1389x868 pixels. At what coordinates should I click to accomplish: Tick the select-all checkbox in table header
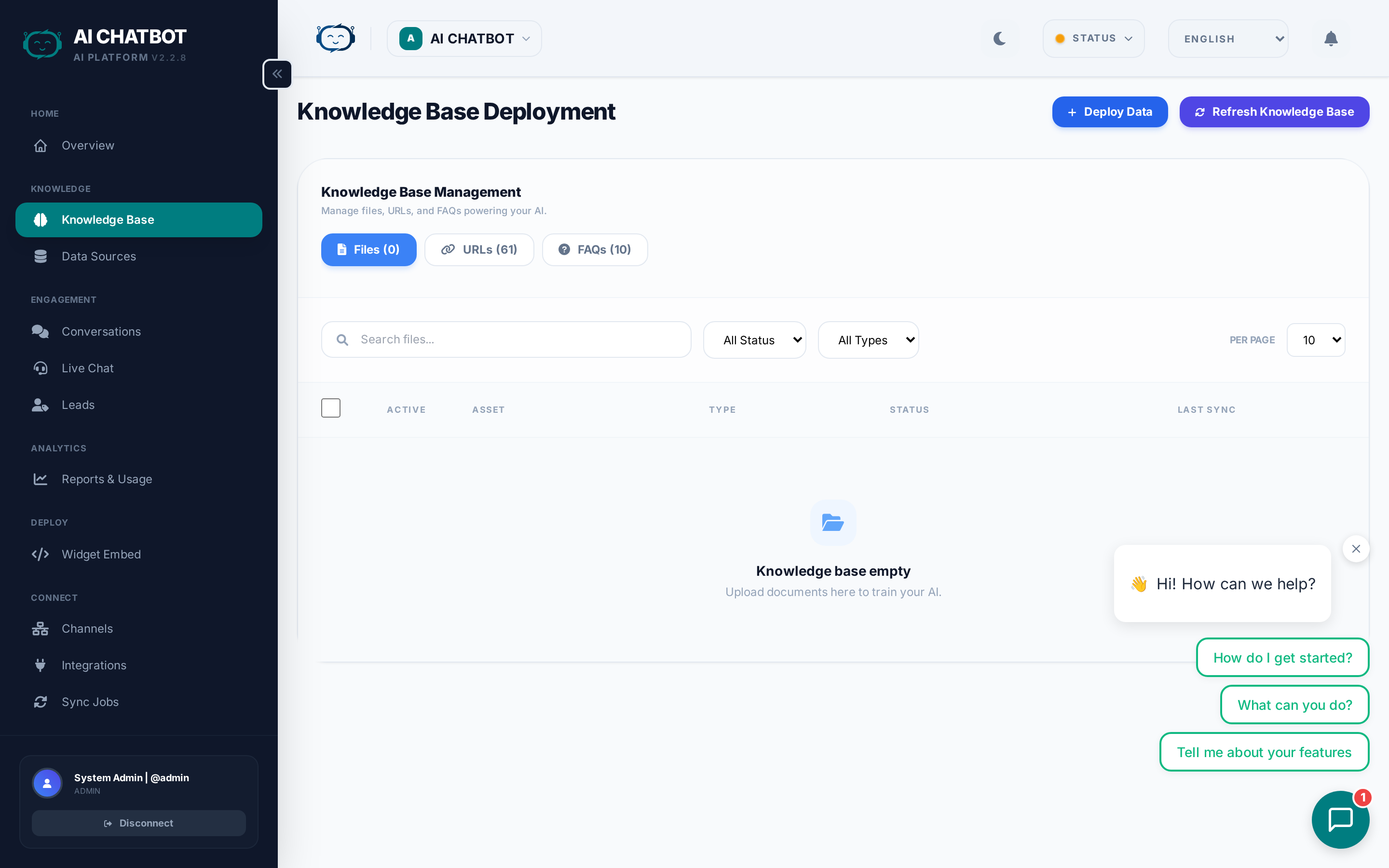330,408
